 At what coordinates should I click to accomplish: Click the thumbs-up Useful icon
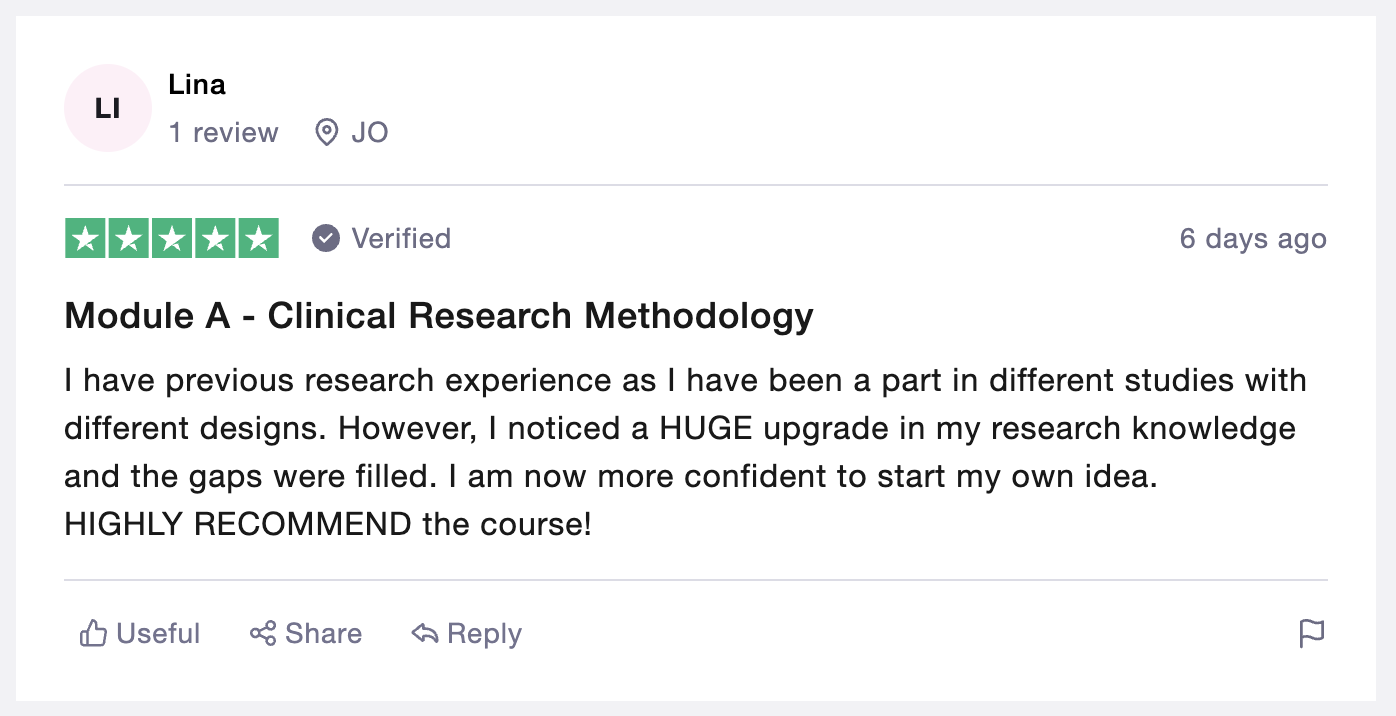(x=93, y=633)
